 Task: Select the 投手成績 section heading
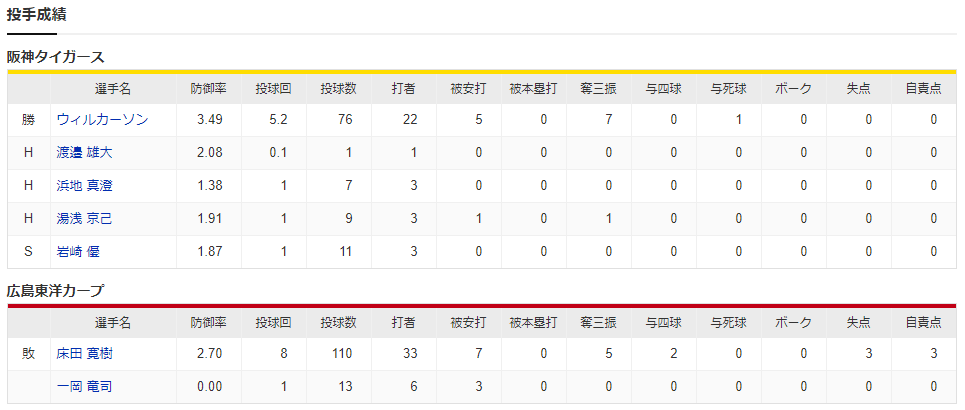point(36,15)
